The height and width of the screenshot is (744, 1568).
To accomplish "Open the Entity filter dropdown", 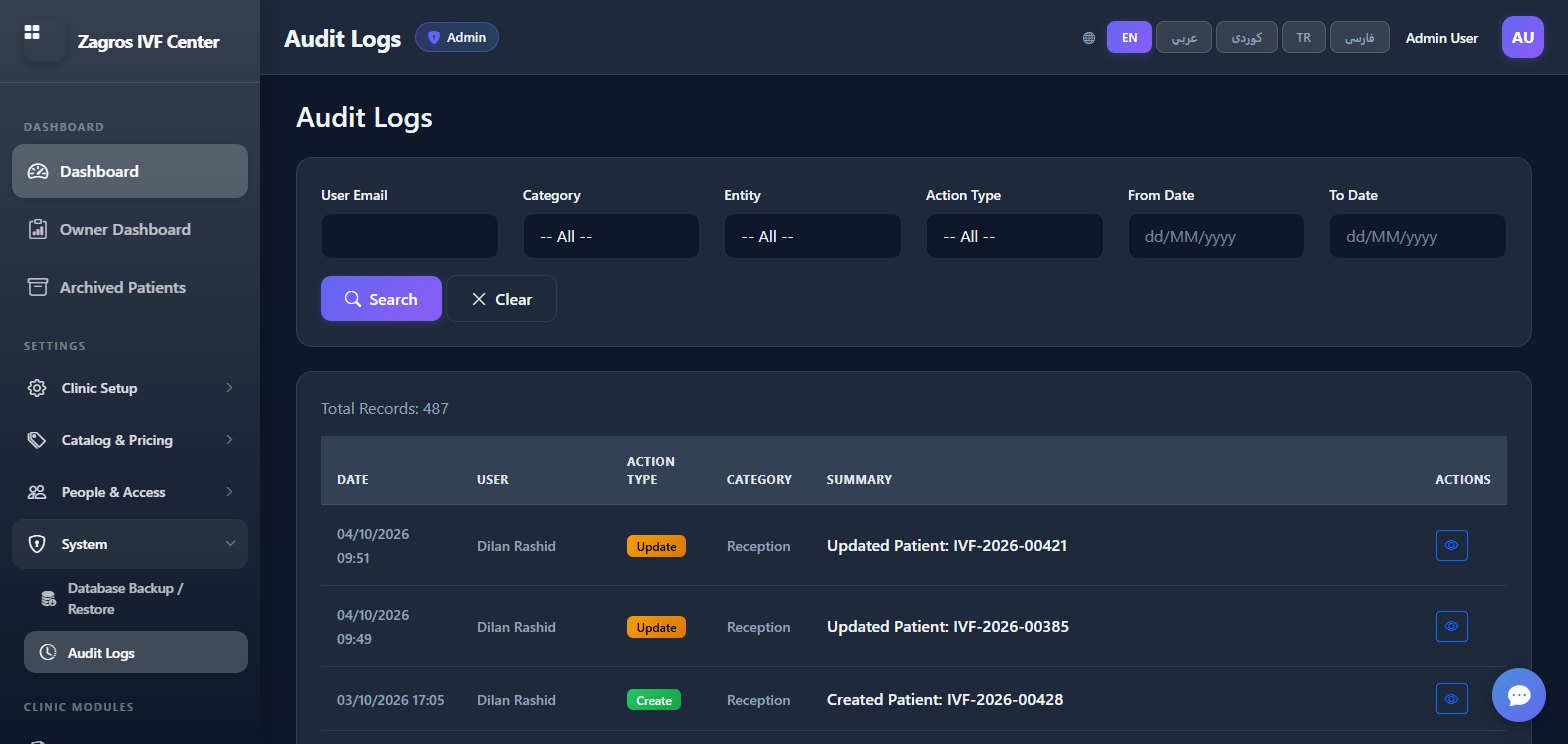I will coord(813,236).
